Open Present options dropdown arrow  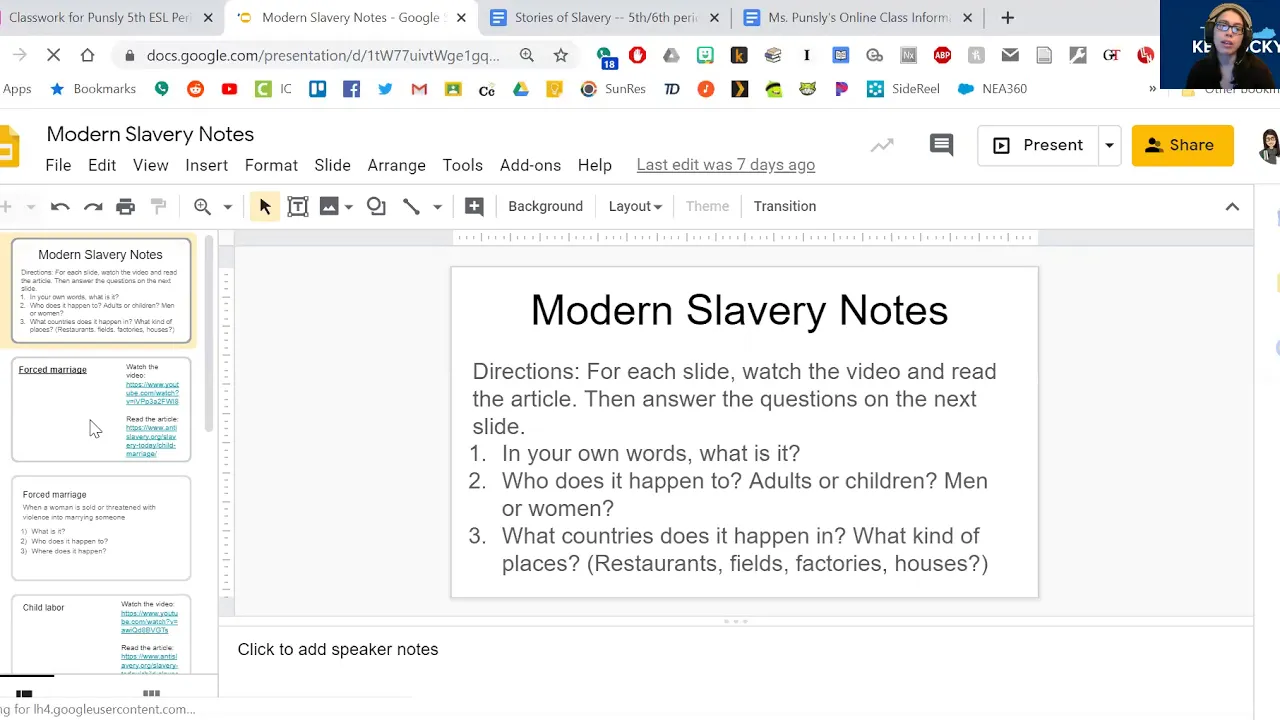click(x=1109, y=145)
